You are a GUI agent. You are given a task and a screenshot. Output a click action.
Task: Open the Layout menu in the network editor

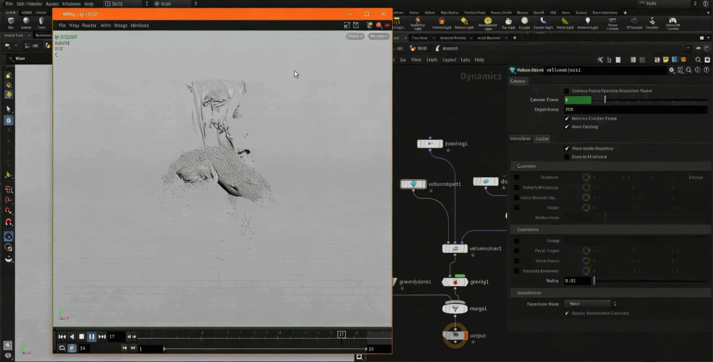pyautogui.click(x=449, y=60)
